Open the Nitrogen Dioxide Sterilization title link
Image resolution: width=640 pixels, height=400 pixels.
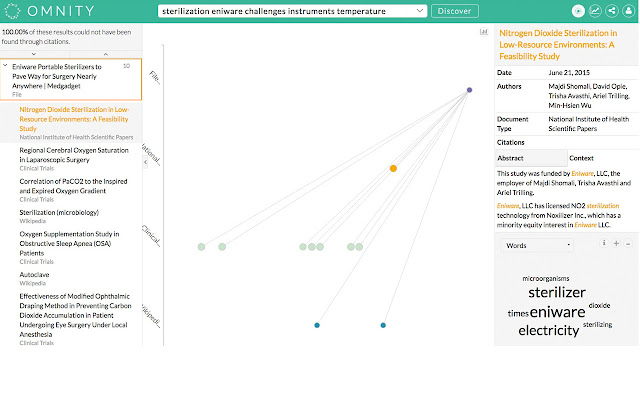coord(558,44)
